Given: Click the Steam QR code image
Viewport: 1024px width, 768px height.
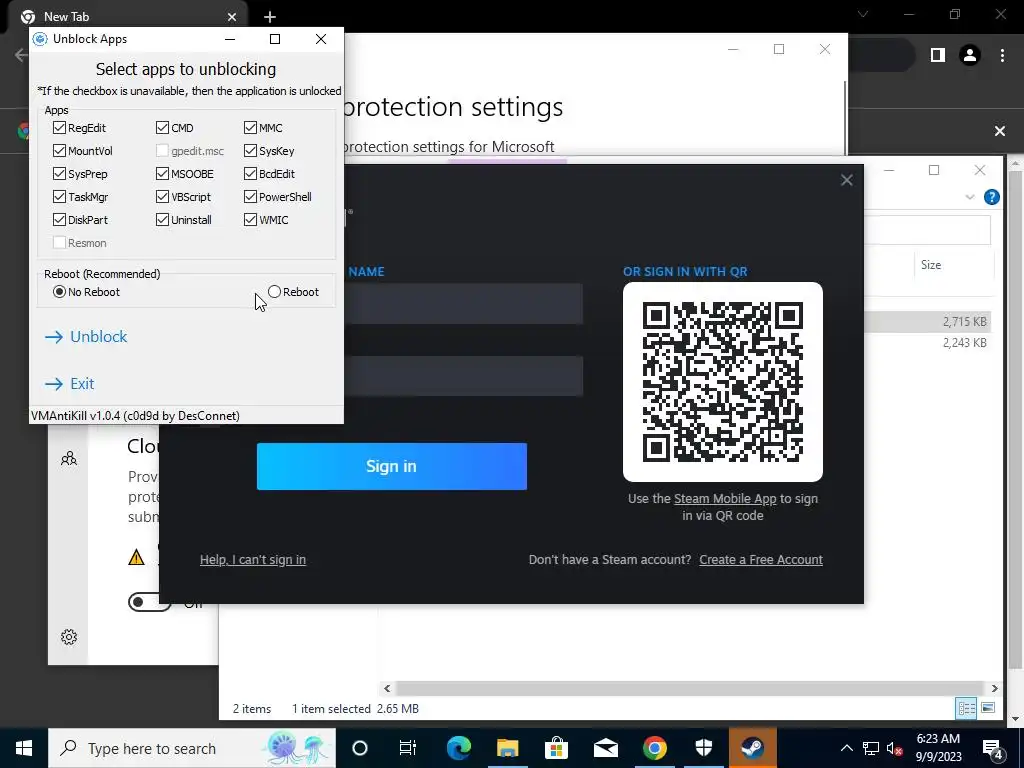Looking at the screenshot, I should pyautogui.click(x=723, y=382).
